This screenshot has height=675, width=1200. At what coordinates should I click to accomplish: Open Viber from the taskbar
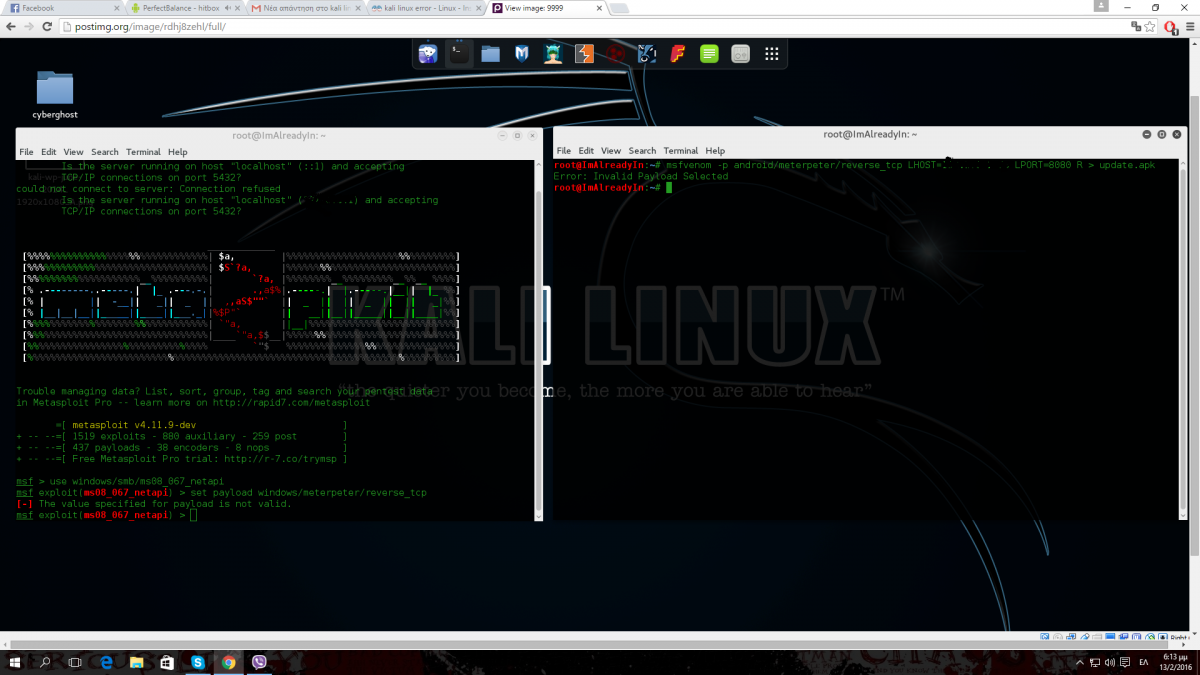coord(260,662)
